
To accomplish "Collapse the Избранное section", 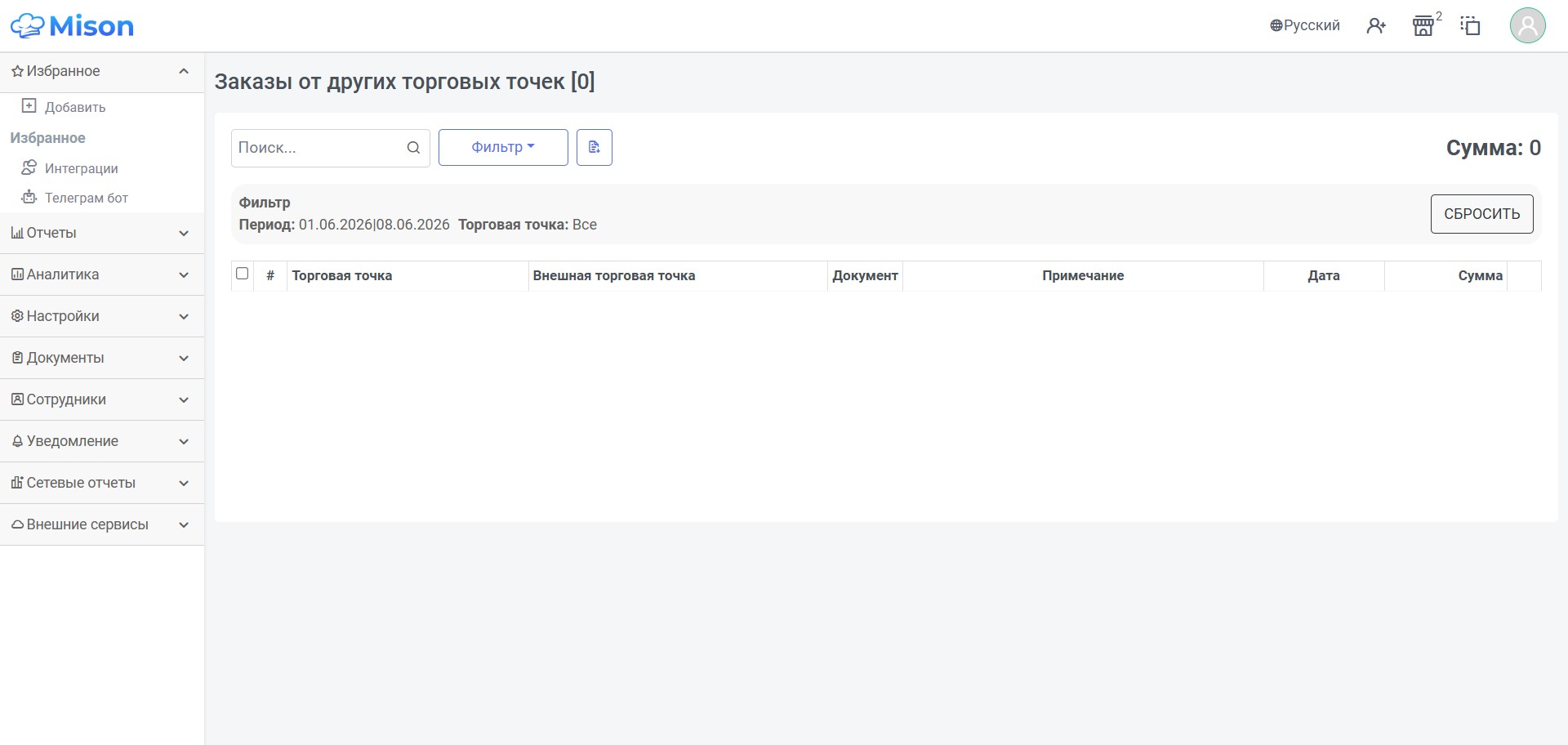I will tap(102, 71).
